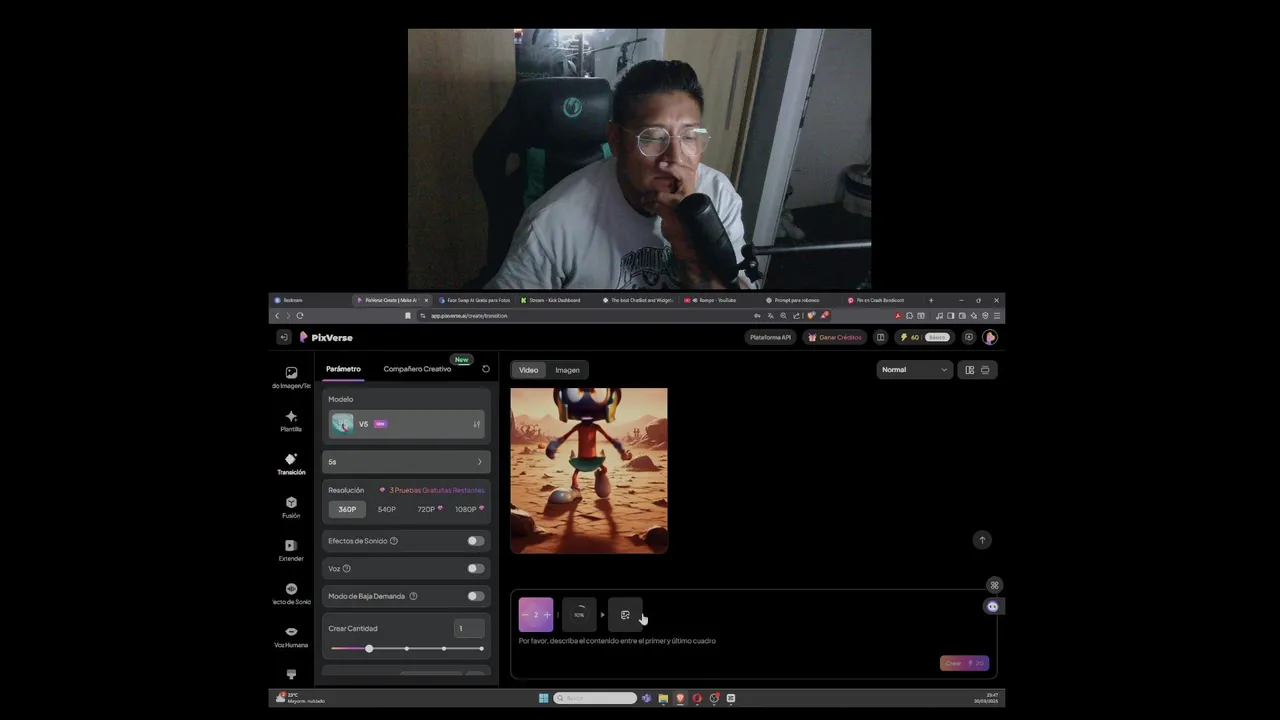This screenshot has height=720, width=1280.
Task: Switch to the Restream browser tab
Action: coord(310,300)
